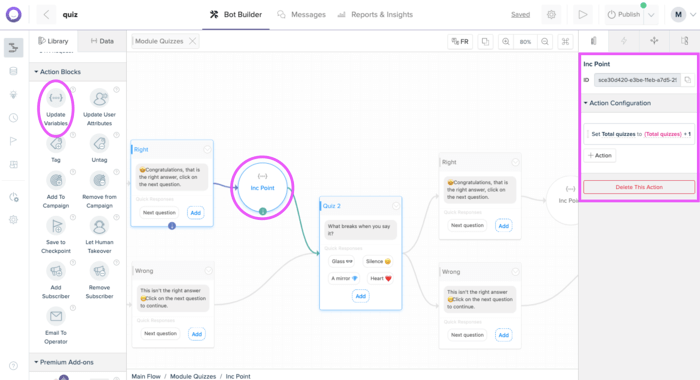The width and height of the screenshot is (700, 380).
Task: Open the lightning tab in right panel
Action: (x=624, y=41)
